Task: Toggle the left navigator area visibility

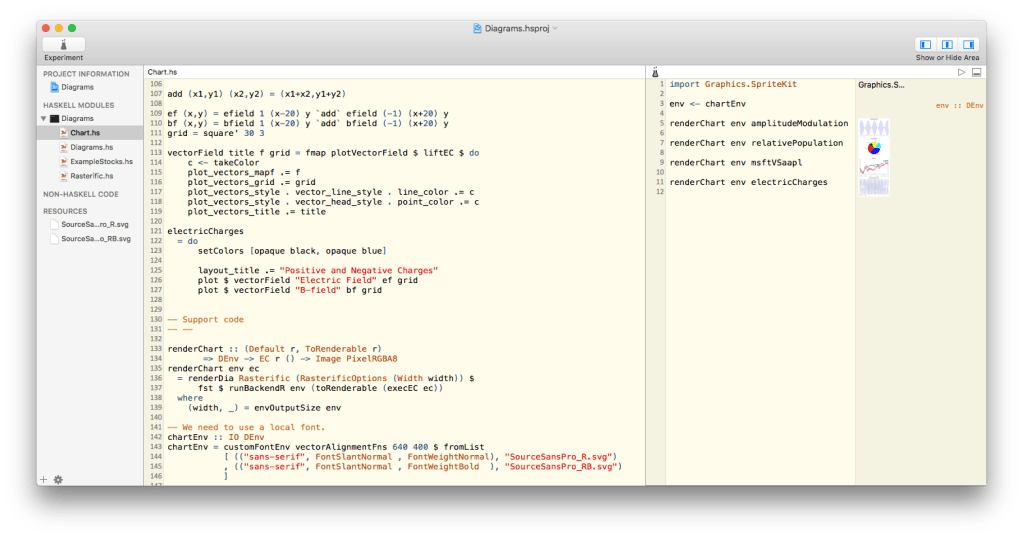Action: click(x=925, y=44)
